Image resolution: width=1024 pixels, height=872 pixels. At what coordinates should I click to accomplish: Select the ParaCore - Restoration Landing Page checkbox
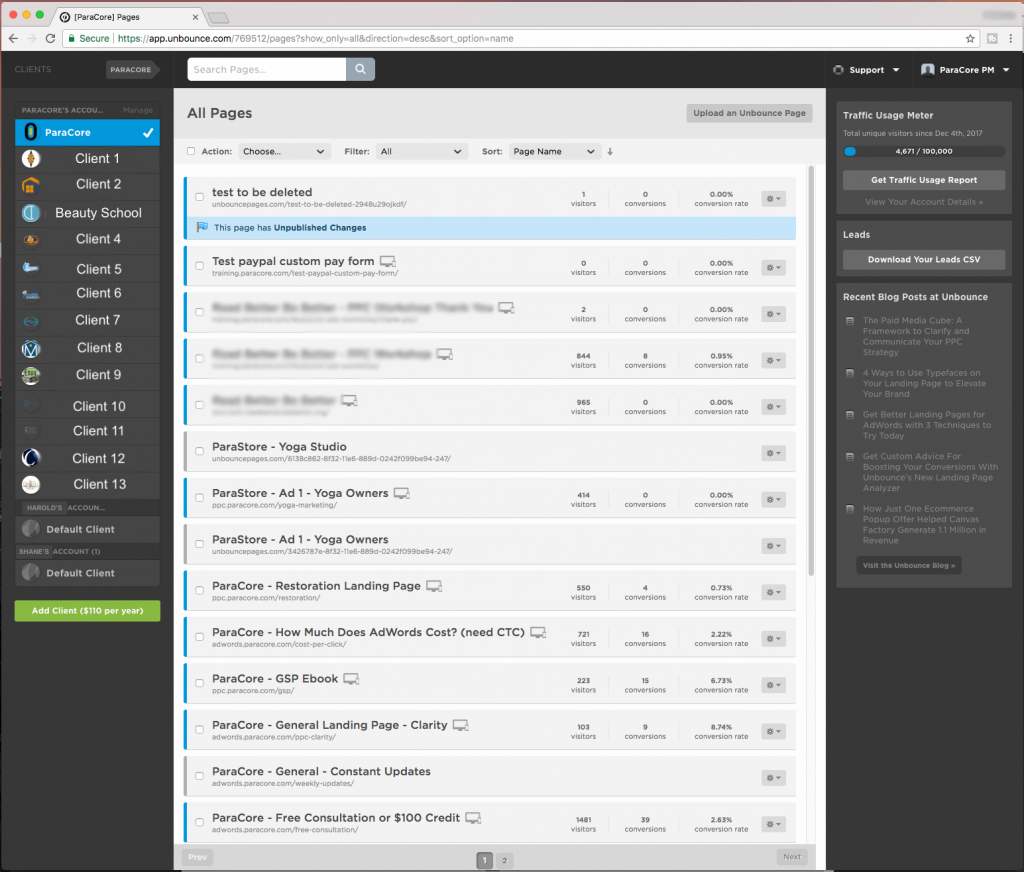[x=199, y=590]
